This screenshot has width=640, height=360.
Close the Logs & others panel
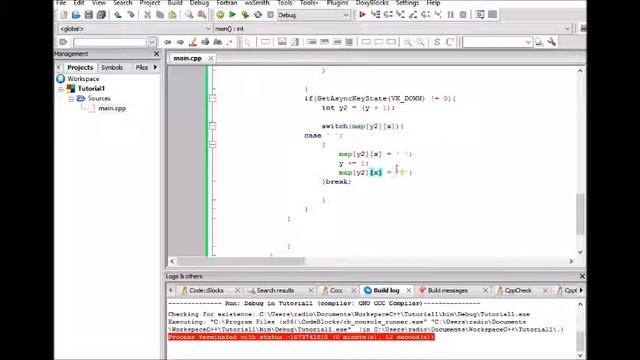582,276
